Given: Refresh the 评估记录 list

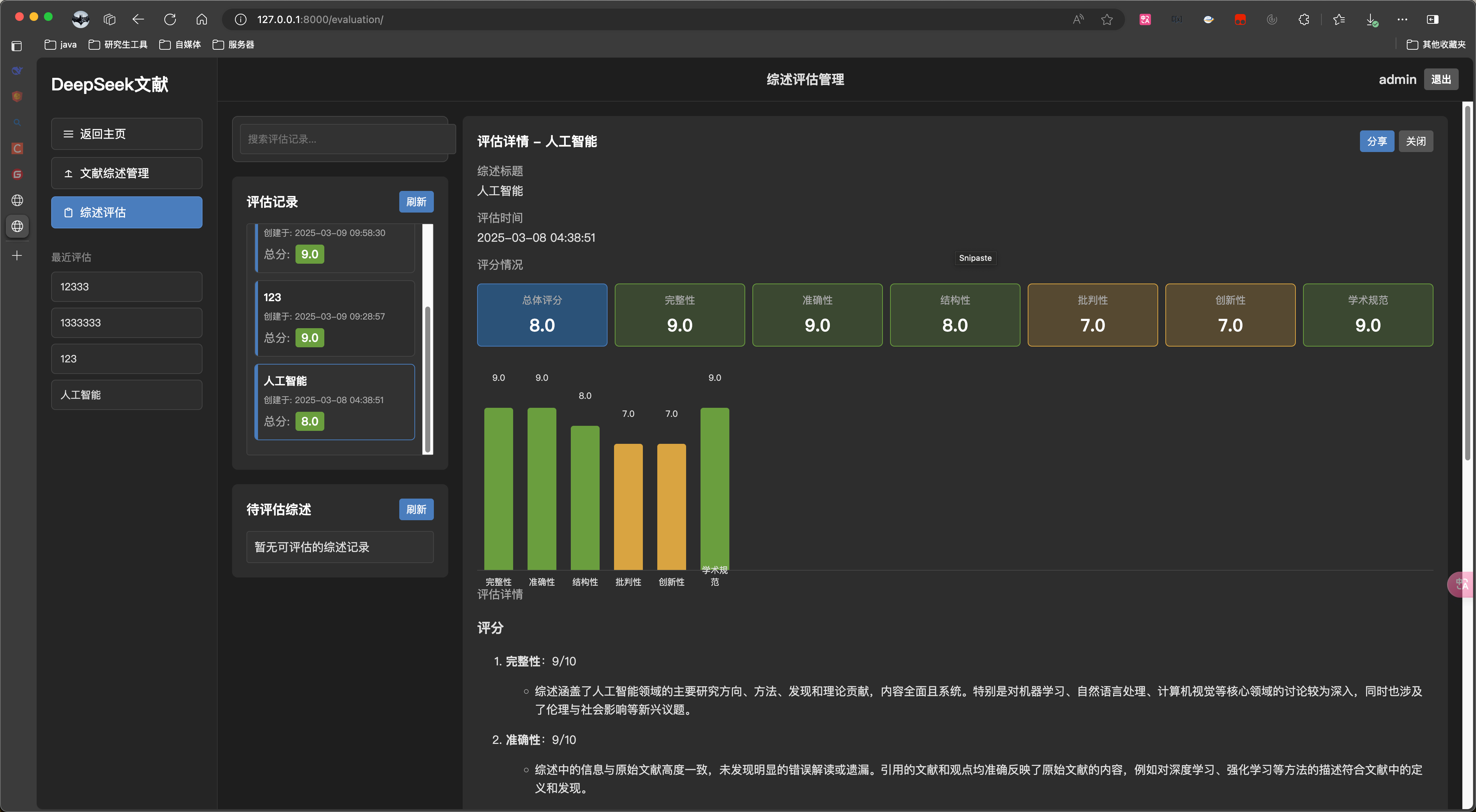Looking at the screenshot, I should click(417, 202).
